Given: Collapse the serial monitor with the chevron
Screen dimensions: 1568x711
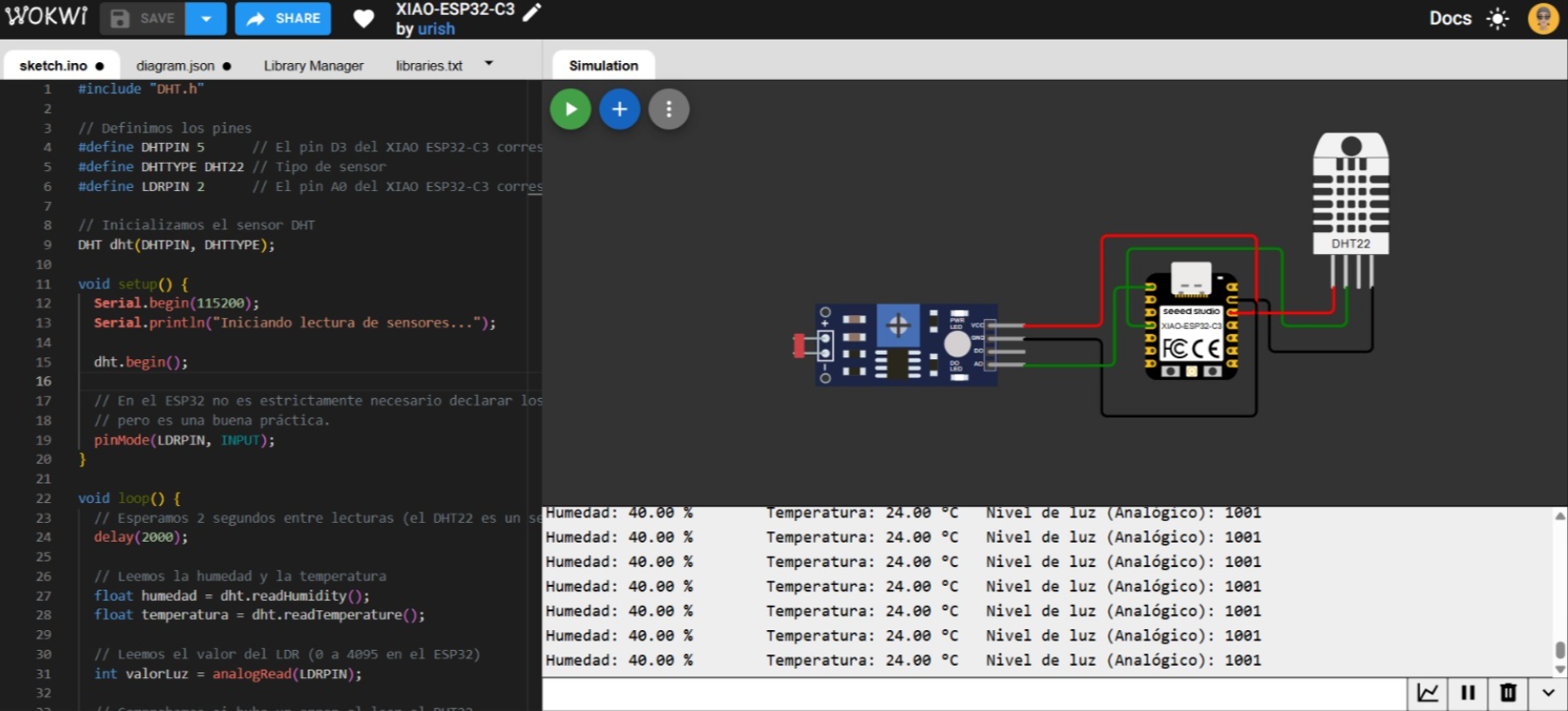Looking at the screenshot, I should point(1548,693).
